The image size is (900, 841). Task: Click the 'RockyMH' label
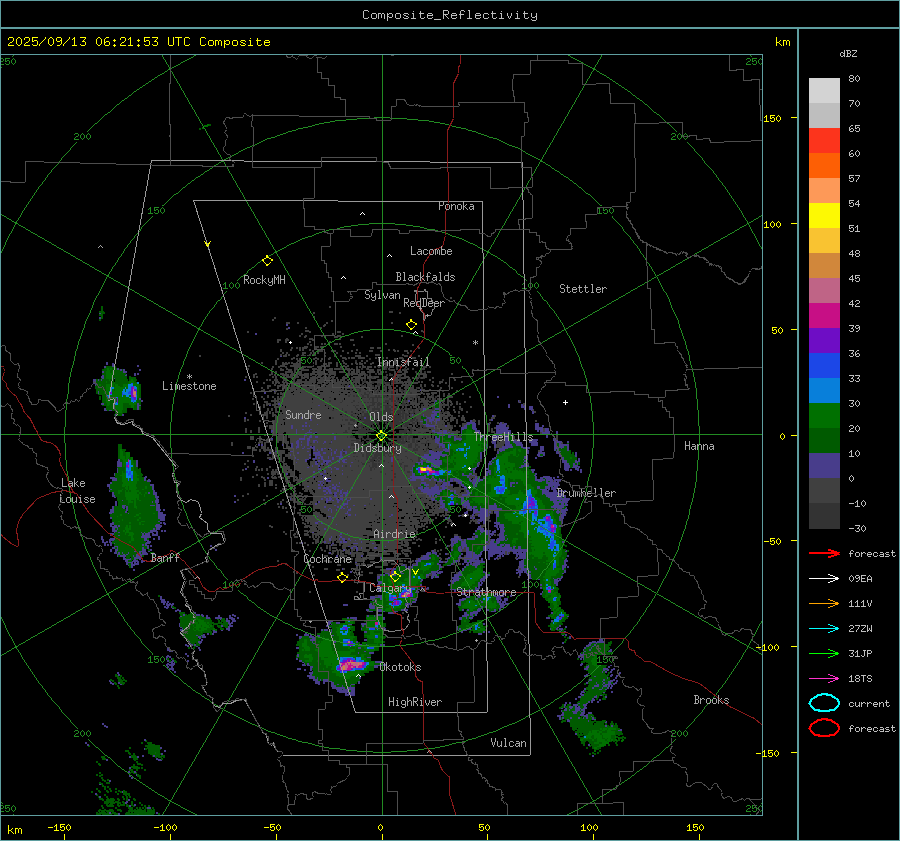264,280
